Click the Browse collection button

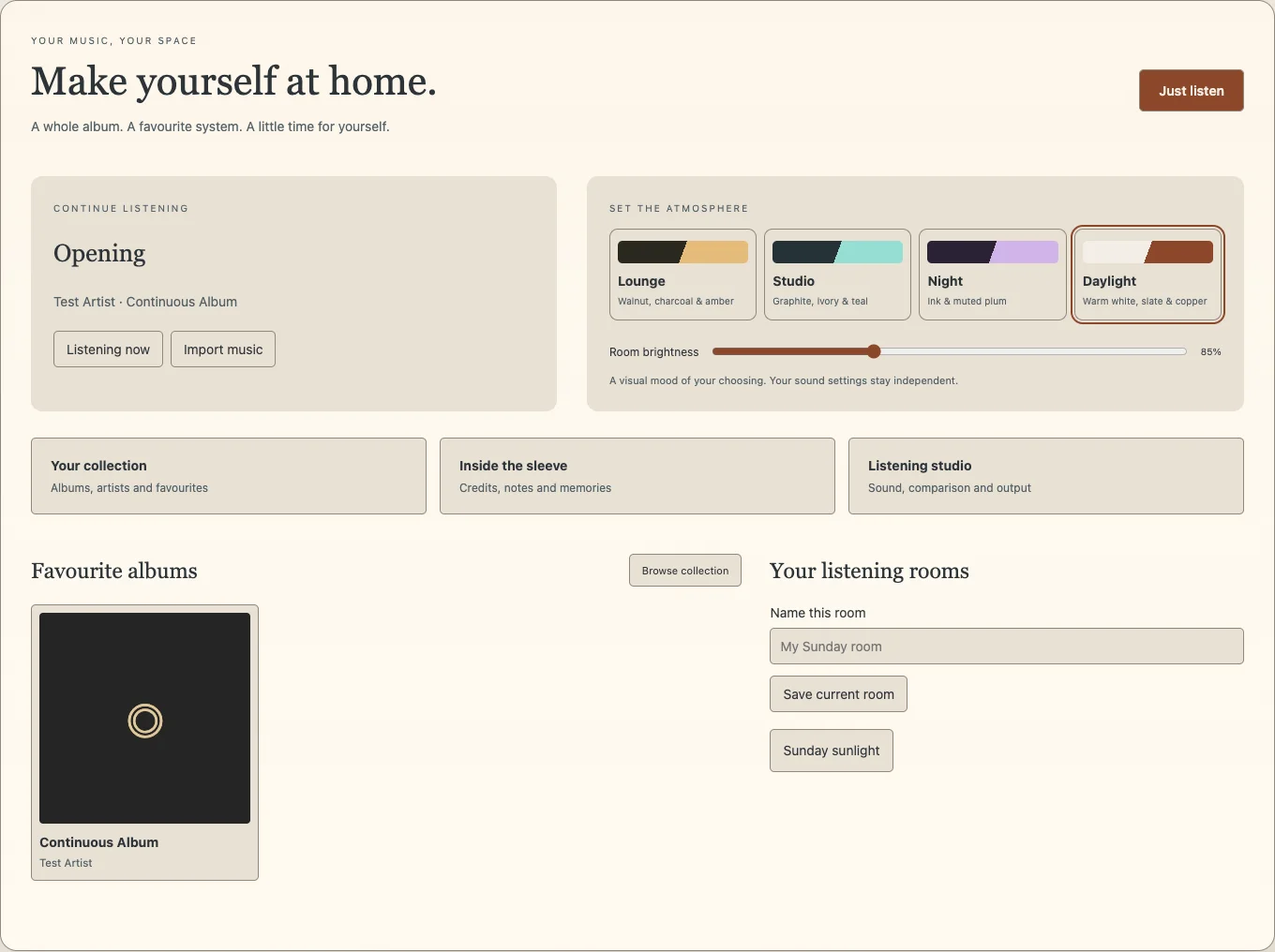[685, 571]
